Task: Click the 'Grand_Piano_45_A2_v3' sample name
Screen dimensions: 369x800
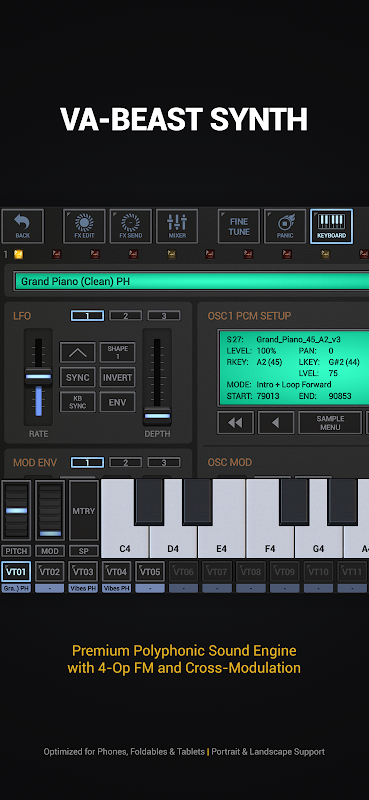Action: pyautogui.click(x=299, y=339)
